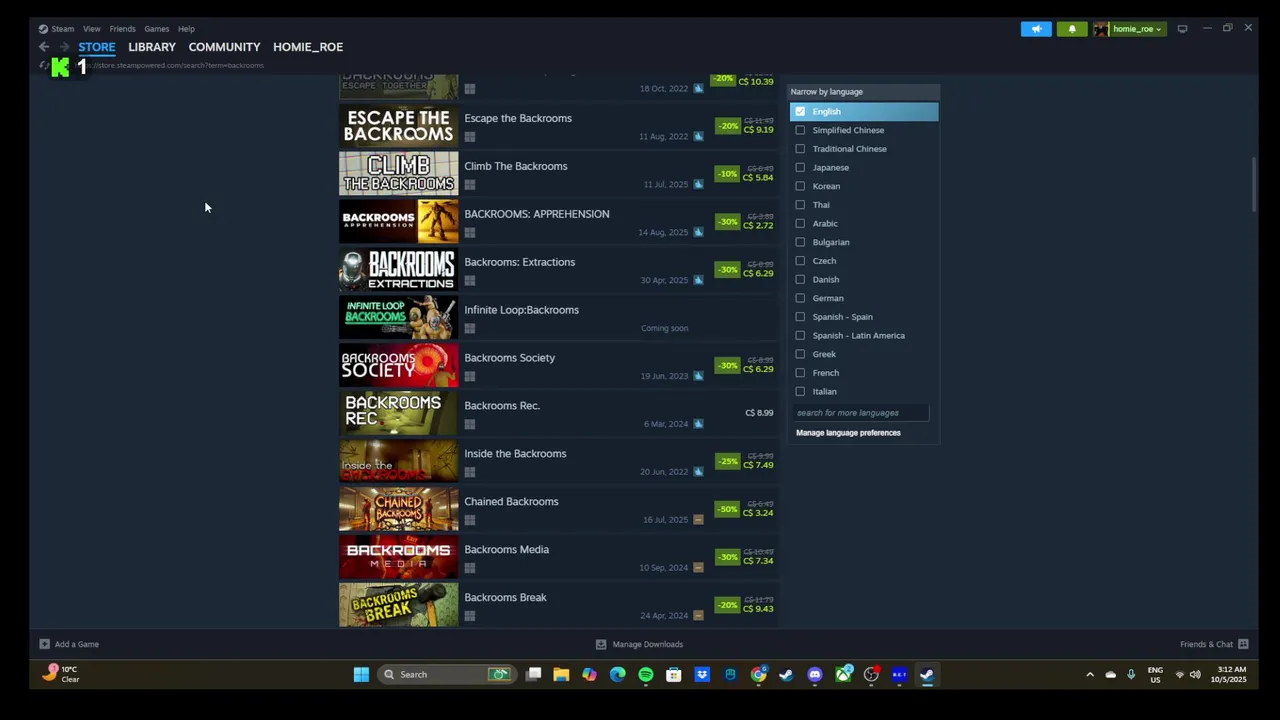The image size is (1280, 720).
Task: Check the Greek language filter
Action: [x=800, y=354]
